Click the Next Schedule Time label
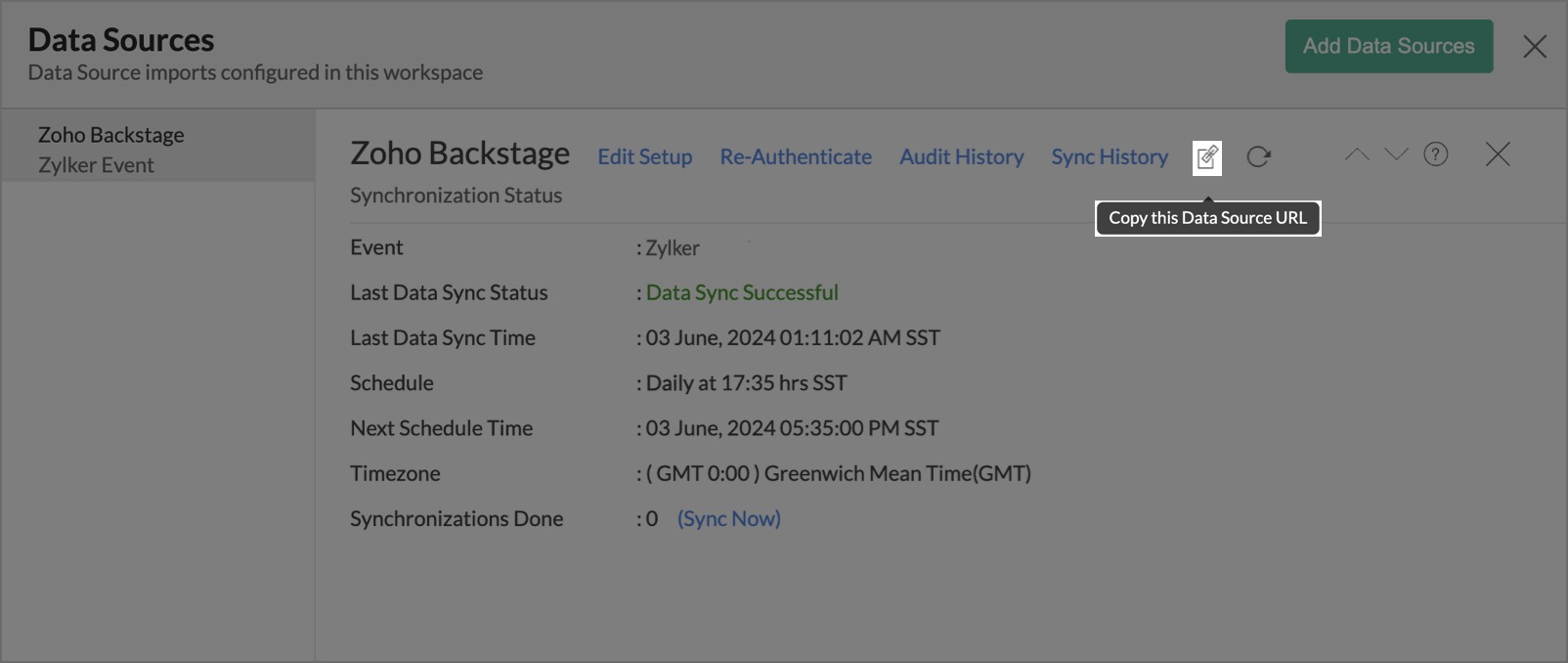This screenshot has width=1568, height=663. click(442, 427)
